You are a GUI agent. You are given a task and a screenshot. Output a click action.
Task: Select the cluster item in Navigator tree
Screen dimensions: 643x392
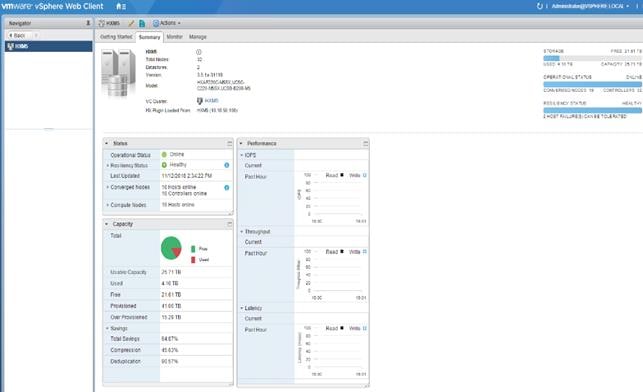click(x=48, y=46)
